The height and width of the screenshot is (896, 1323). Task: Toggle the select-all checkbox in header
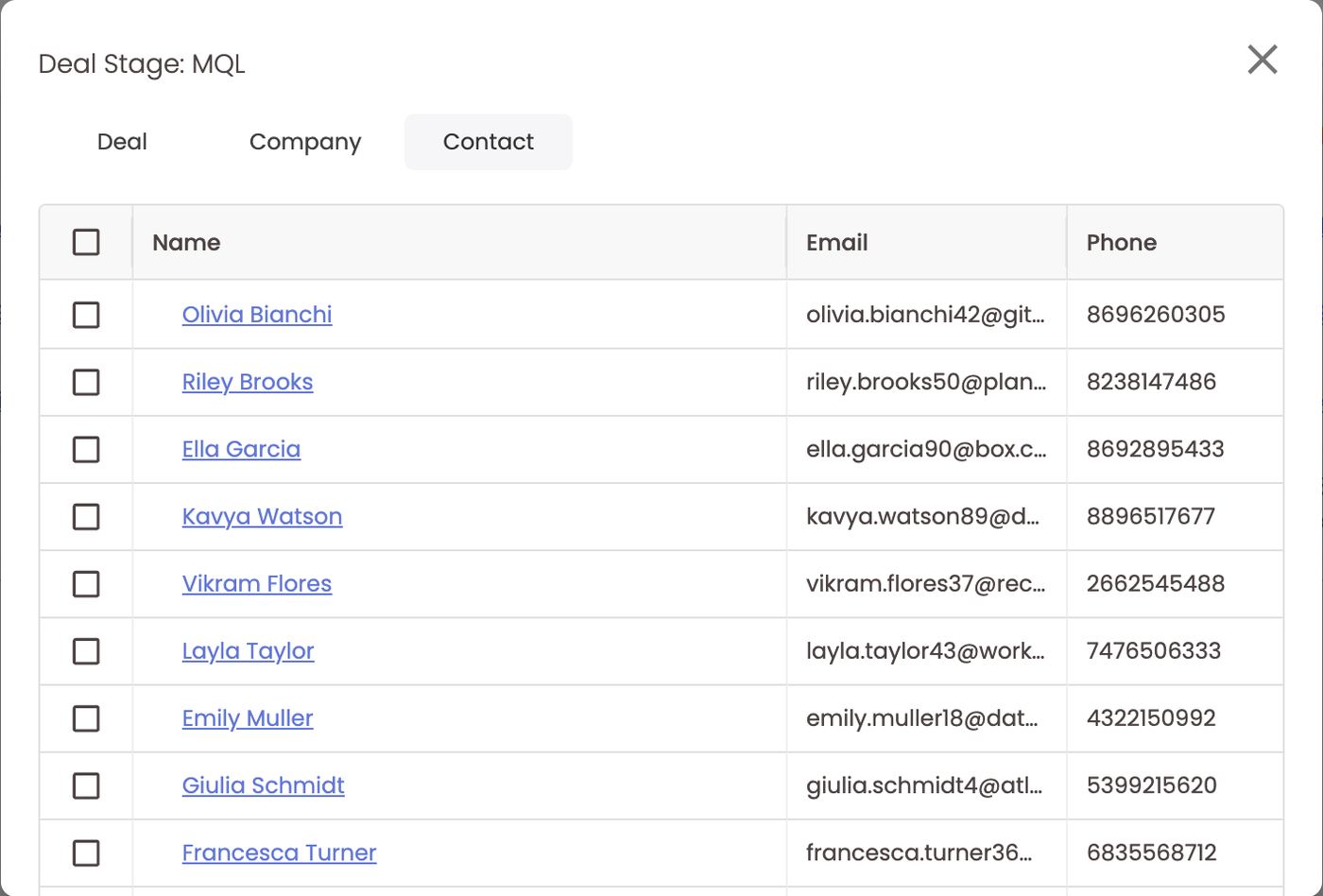pos(86,242)
